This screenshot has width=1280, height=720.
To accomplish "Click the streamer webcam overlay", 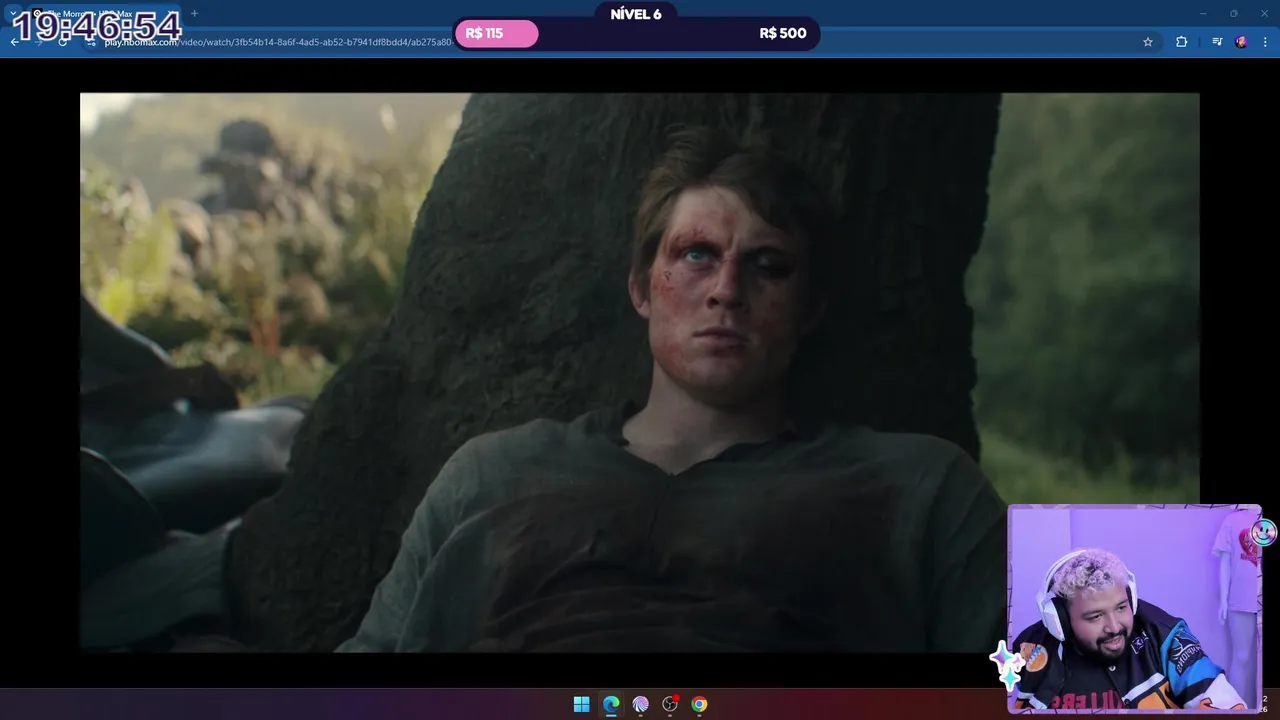I will (x=1135, y=608).
